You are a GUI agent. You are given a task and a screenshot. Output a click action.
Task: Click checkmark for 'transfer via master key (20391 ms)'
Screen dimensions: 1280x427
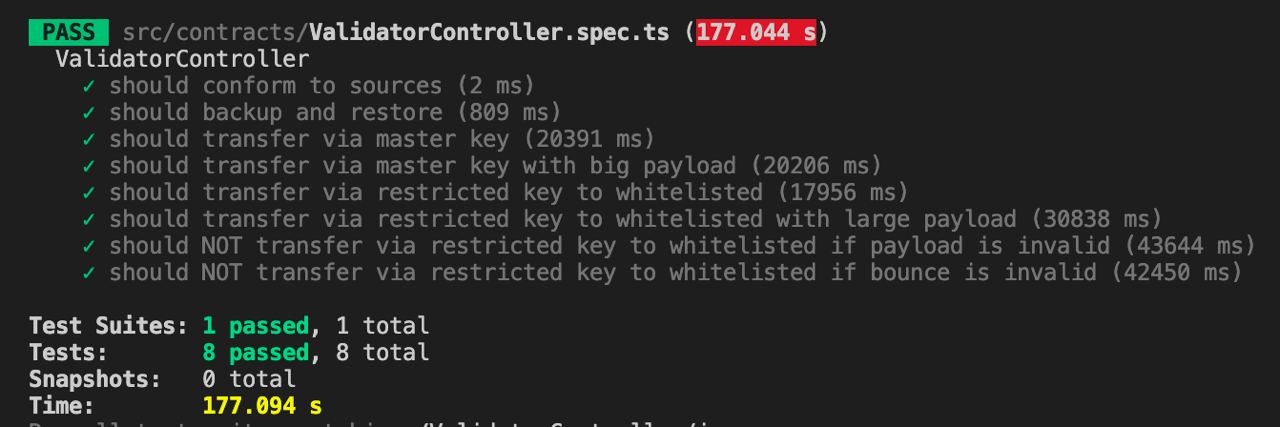89,139
